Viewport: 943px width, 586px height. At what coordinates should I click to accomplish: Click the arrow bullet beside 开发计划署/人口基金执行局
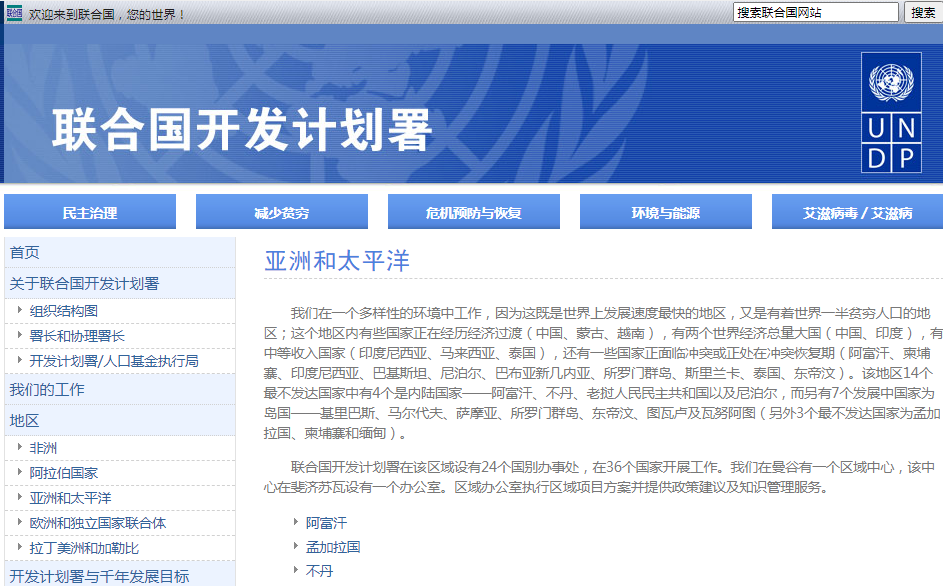pos(19,360)
